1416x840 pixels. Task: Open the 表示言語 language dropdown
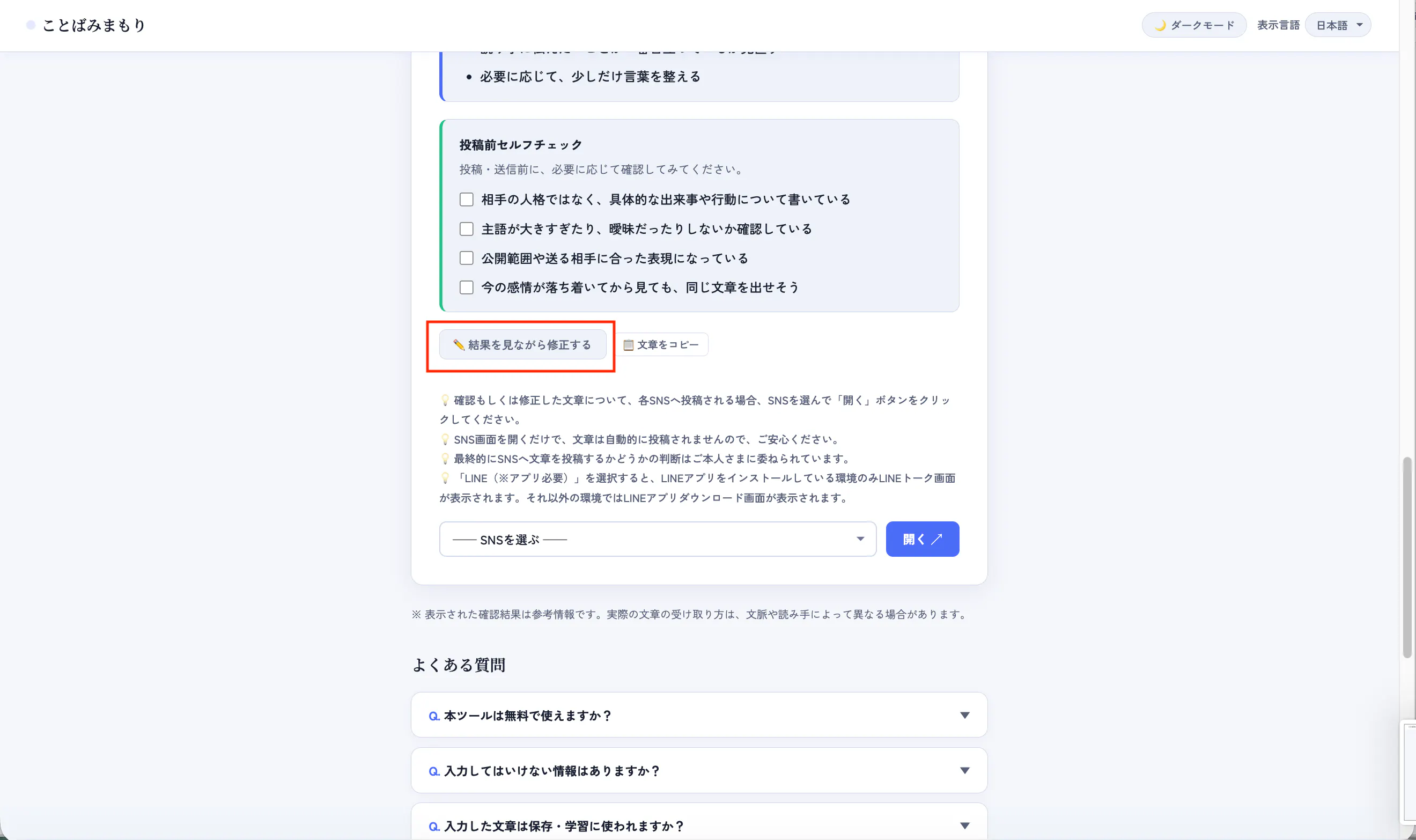click(x=1337, y=25)
